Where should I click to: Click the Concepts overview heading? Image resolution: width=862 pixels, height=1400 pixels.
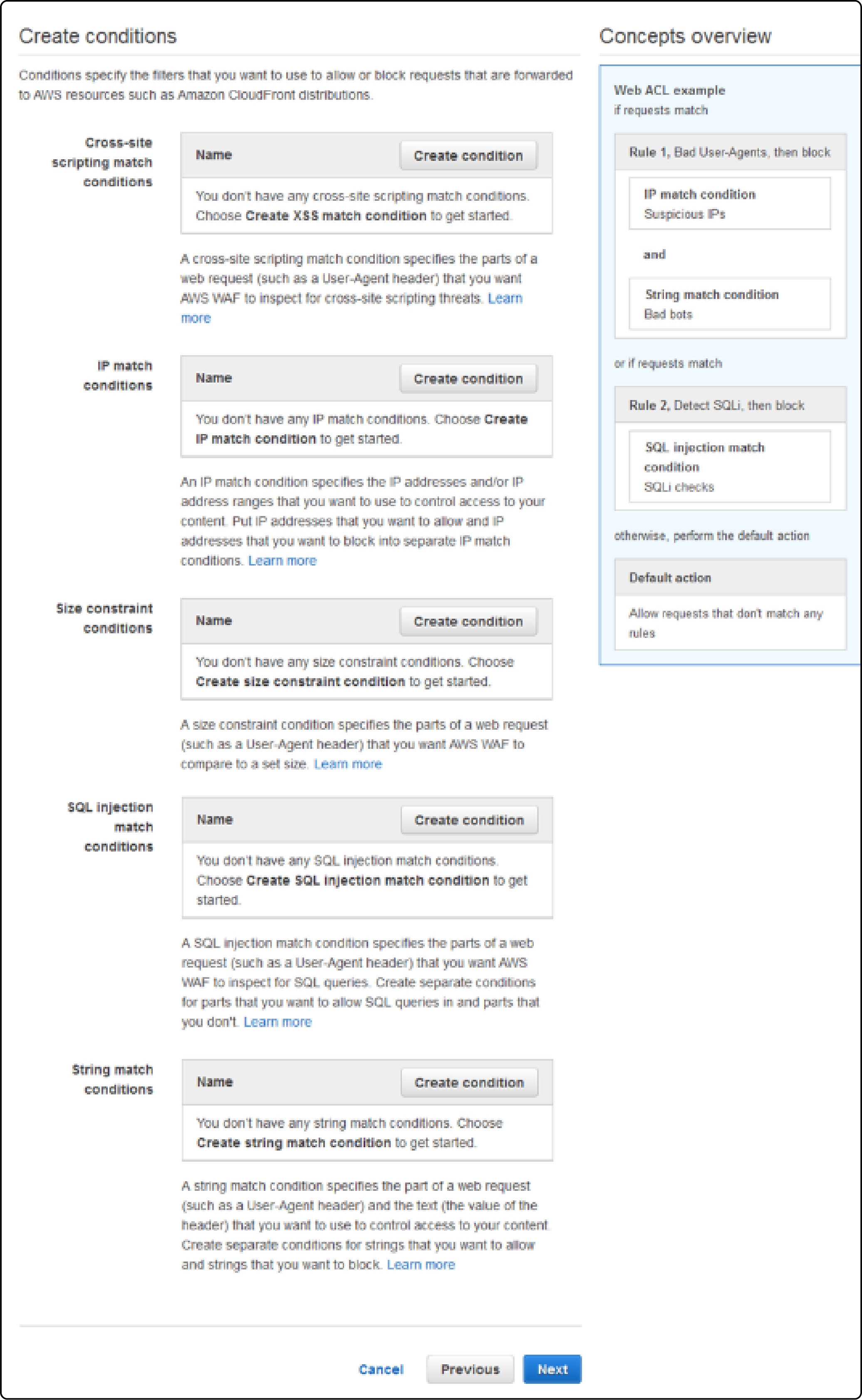point(685,37)
